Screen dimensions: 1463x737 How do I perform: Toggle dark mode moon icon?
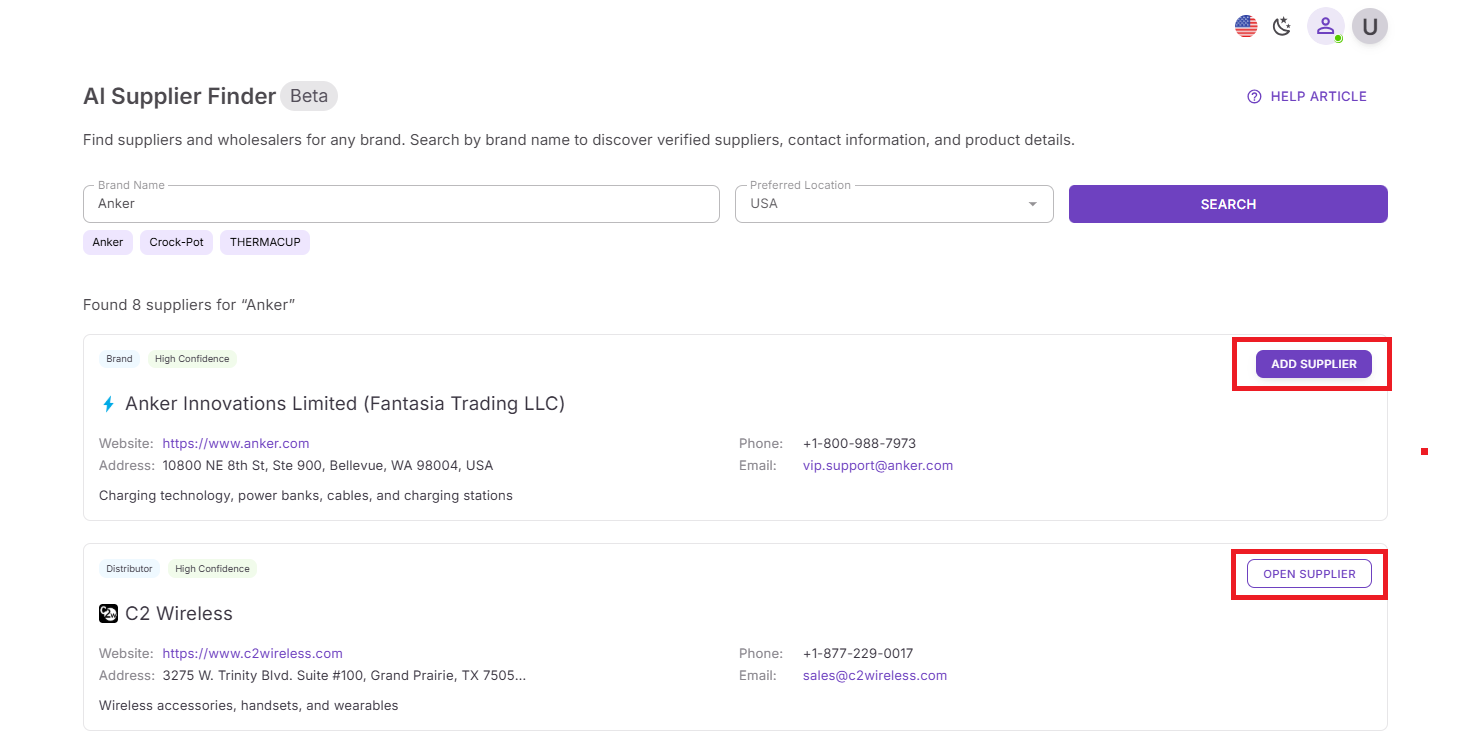pyautogui.click(x=1282, y=27)
